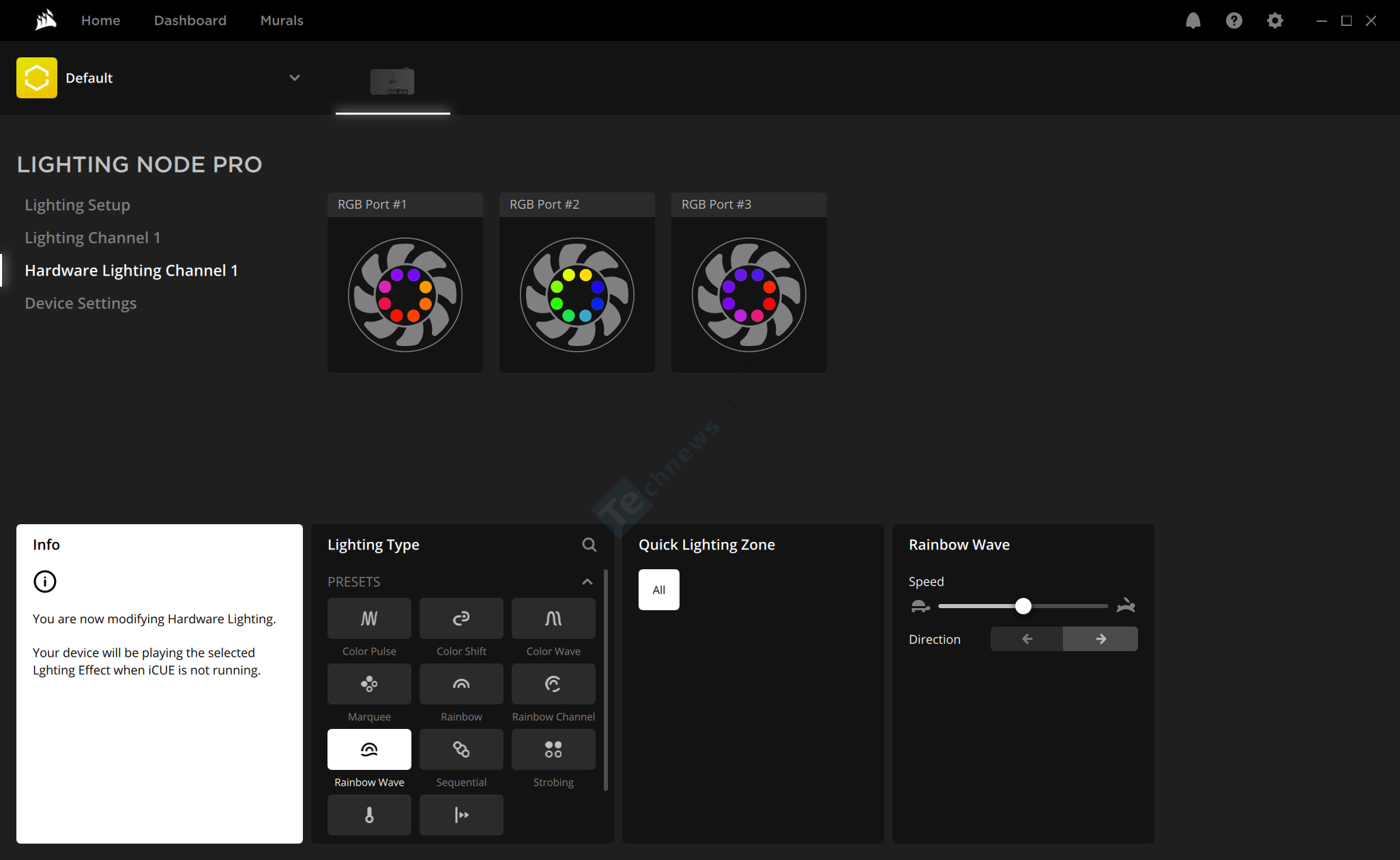
Task: Adjust the Rainbow Wave speed slider
Action: coord(1023,606)
